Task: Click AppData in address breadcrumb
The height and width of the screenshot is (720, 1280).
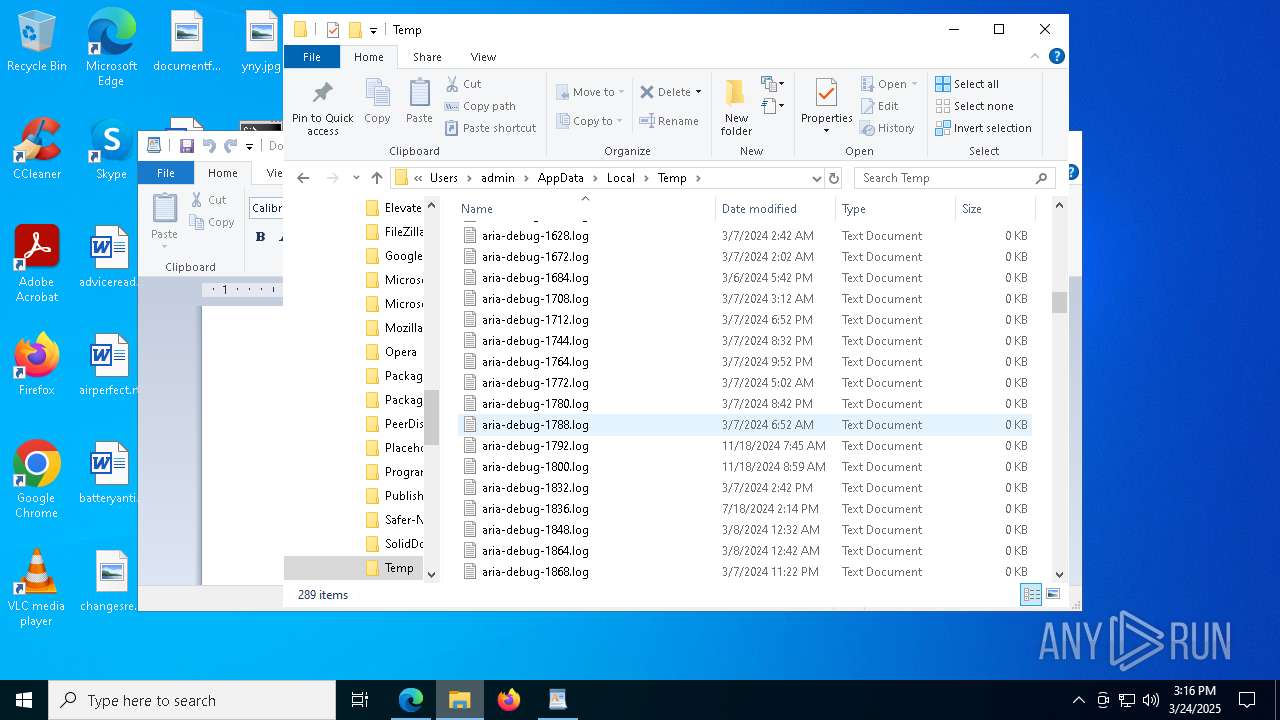Action: tap(560, 178)
